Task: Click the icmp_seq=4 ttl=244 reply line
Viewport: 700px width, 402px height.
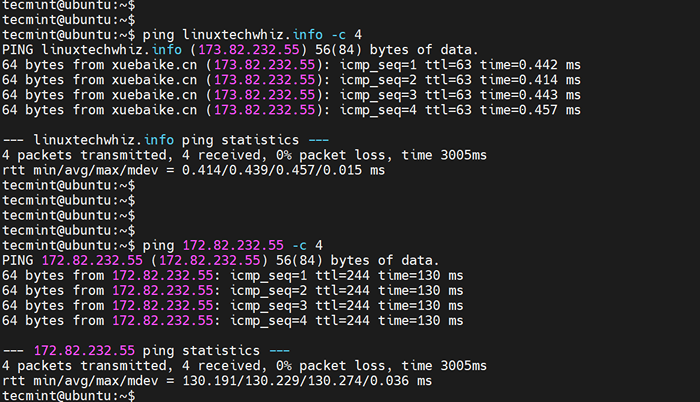Action: coord(232,320)
